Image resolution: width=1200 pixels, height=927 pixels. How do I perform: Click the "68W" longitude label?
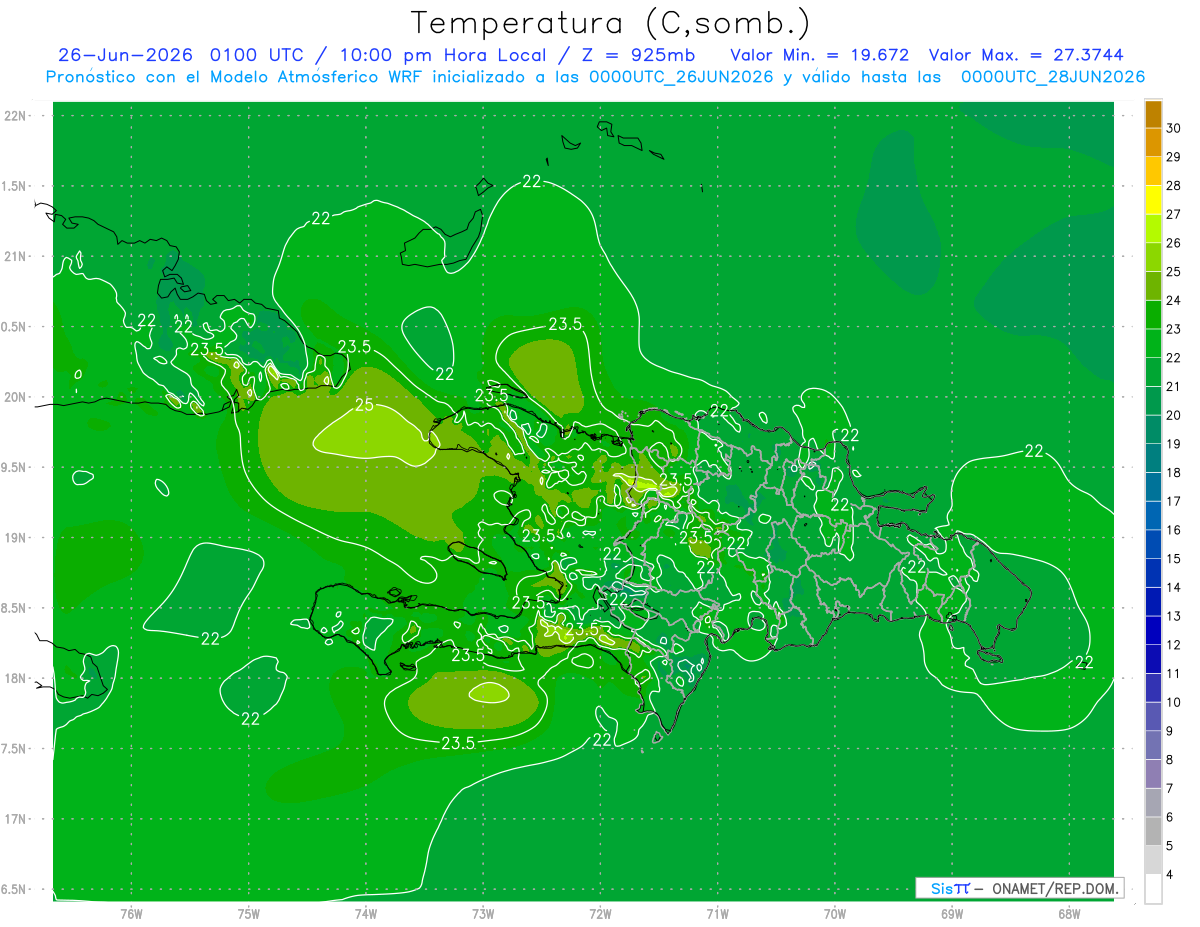pyautogui.click(x=1069, y=914)
